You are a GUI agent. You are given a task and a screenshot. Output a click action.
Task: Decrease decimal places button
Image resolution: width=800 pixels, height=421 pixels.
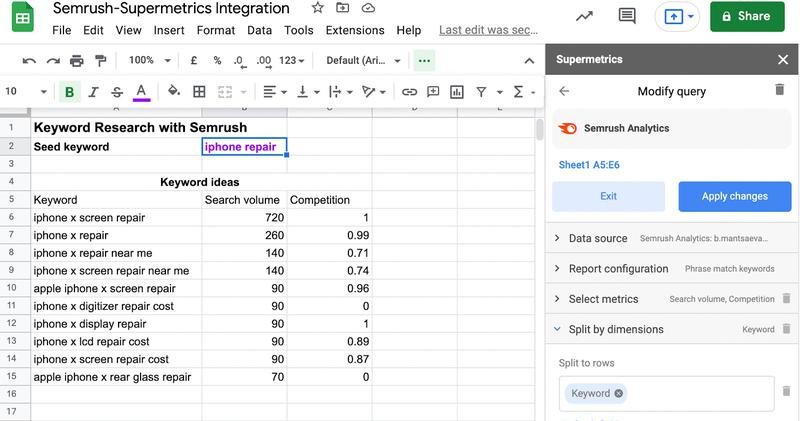click(x=240, y=61)
